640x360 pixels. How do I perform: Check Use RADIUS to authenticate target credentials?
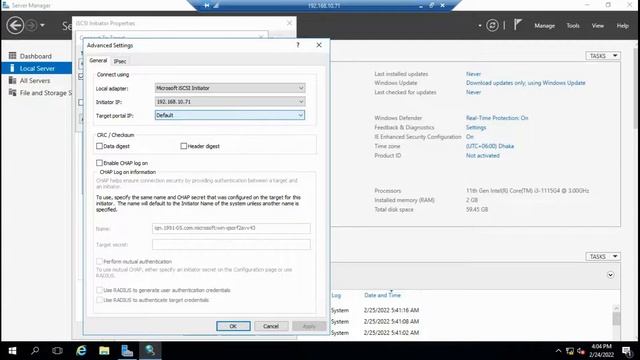99,300
